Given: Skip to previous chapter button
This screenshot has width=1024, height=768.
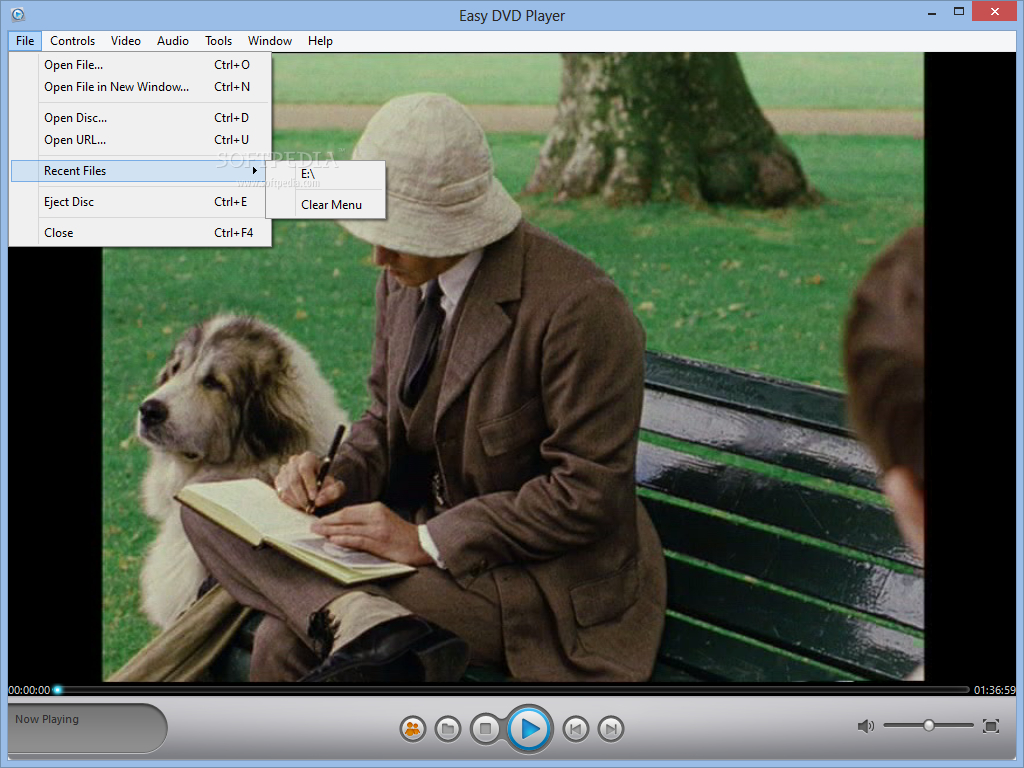Looking at the screenshot, I should tap(575, 728).
